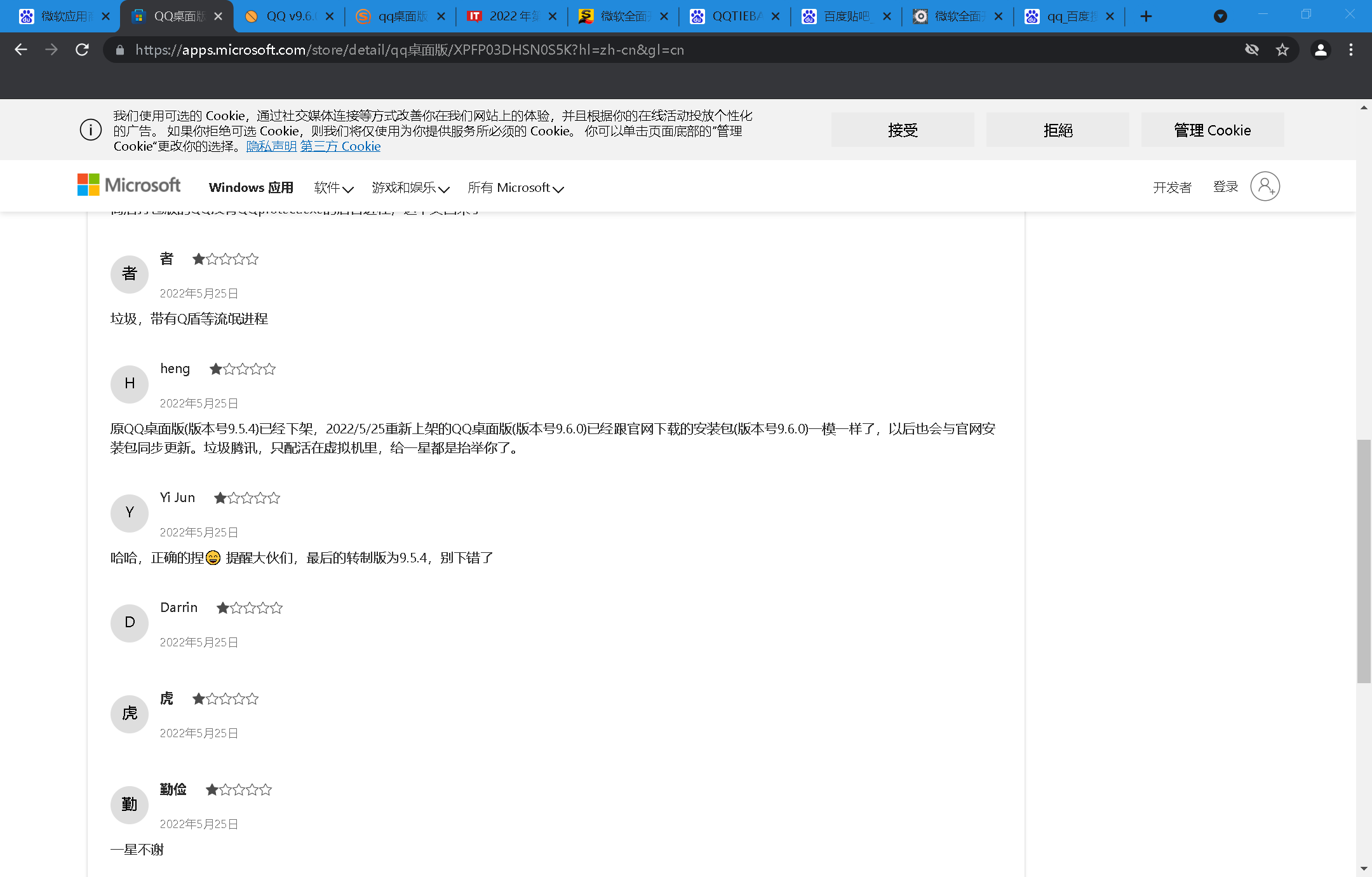Click the browser reload page icon
The image size is (1372, 877).
tap(82, 50)
